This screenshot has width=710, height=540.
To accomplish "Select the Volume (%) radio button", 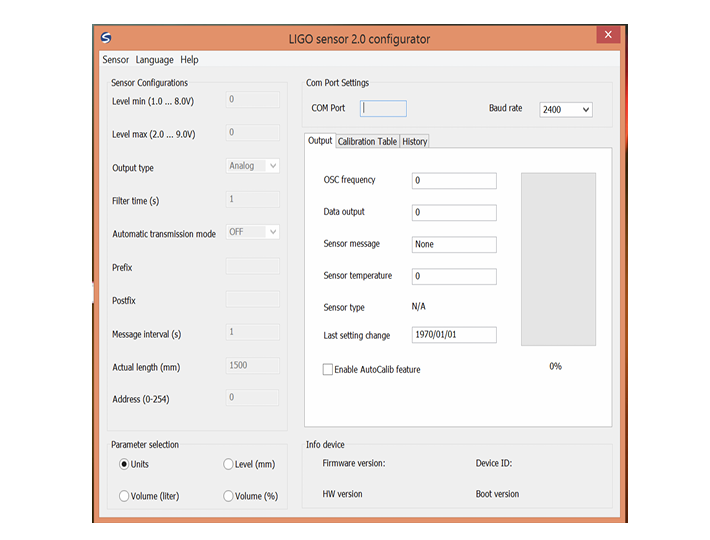I will (x=228, y=496).
